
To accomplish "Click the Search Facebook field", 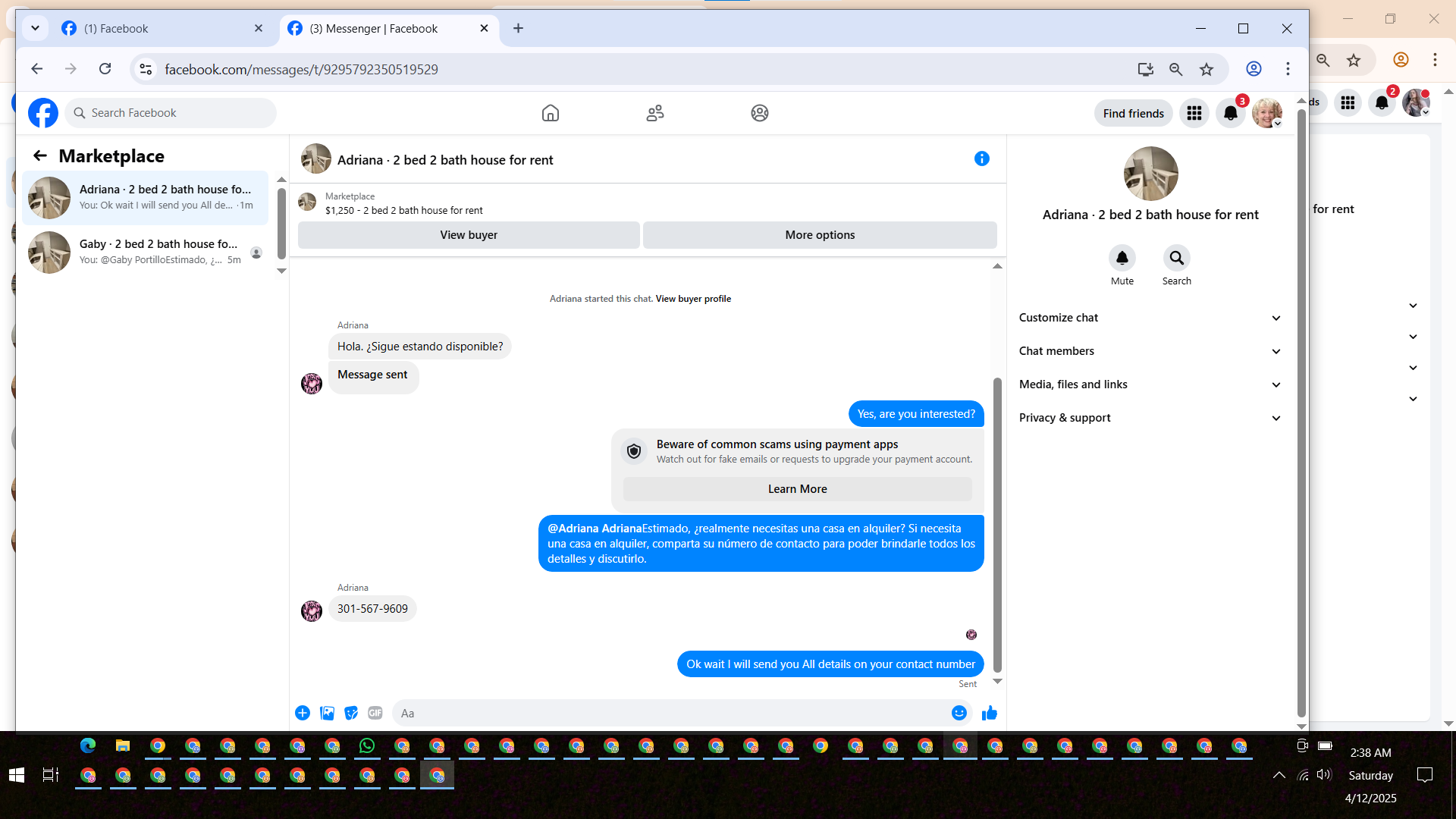I will click(171, 113).
